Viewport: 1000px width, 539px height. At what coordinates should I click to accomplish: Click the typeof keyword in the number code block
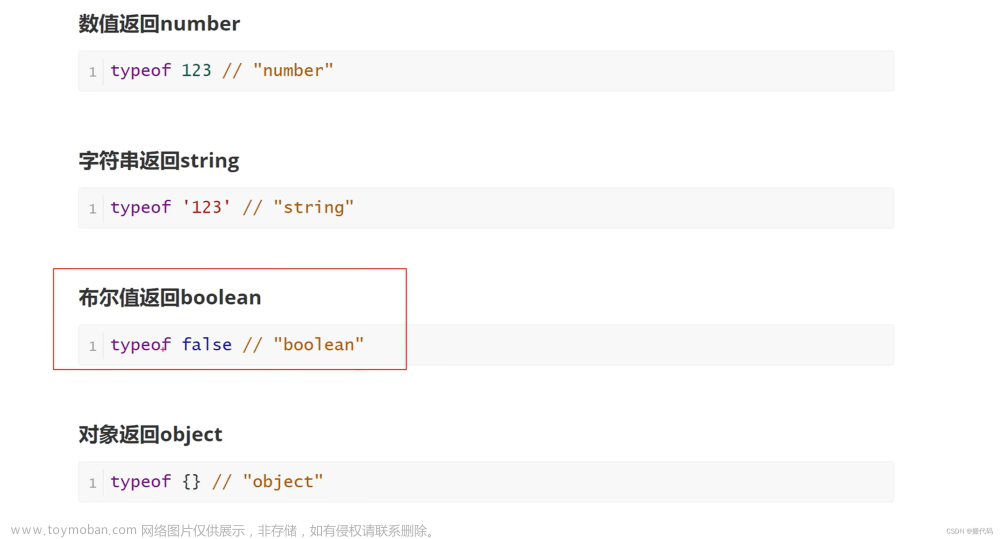(x=141, y=71)
